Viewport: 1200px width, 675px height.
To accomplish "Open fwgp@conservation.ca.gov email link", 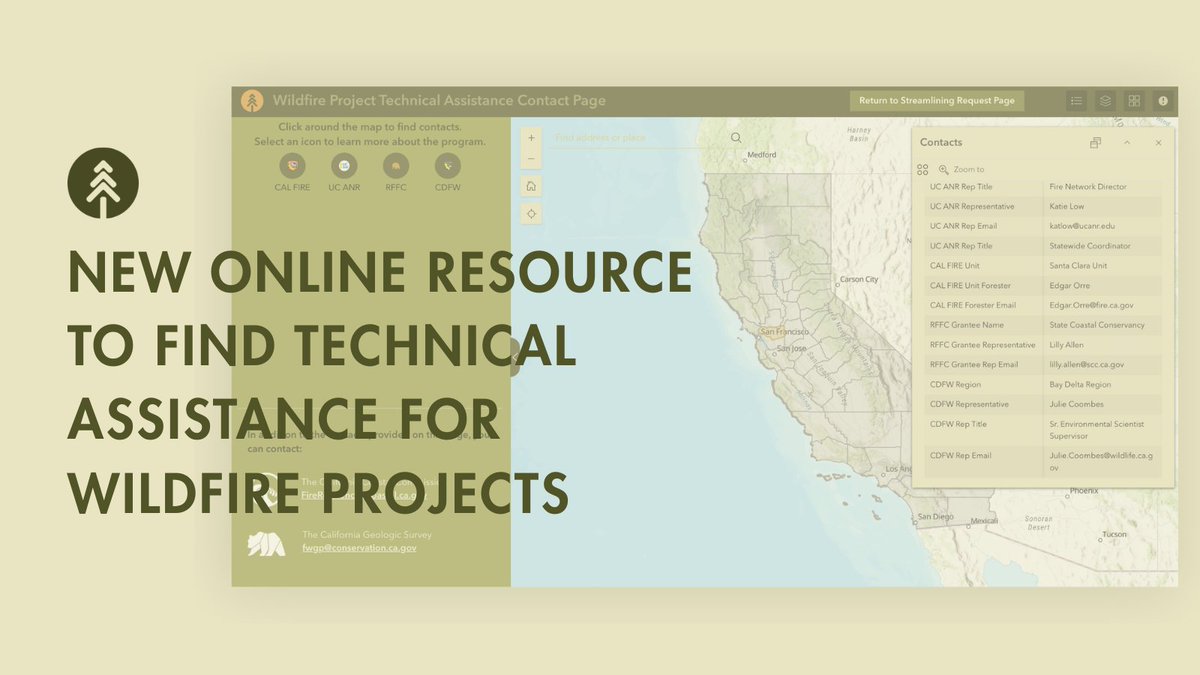I will (359, 548).
